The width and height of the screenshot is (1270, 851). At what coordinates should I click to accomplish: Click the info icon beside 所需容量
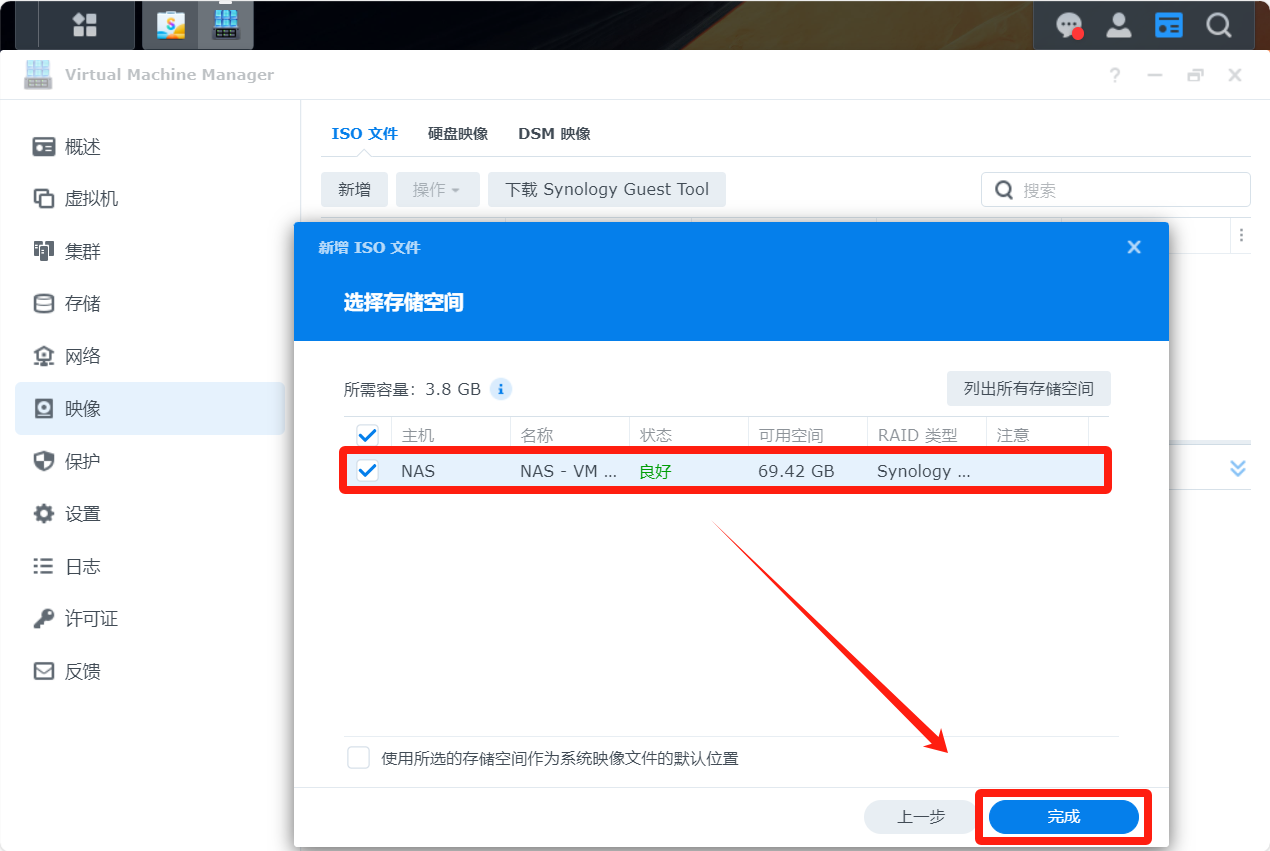[501, 389]
